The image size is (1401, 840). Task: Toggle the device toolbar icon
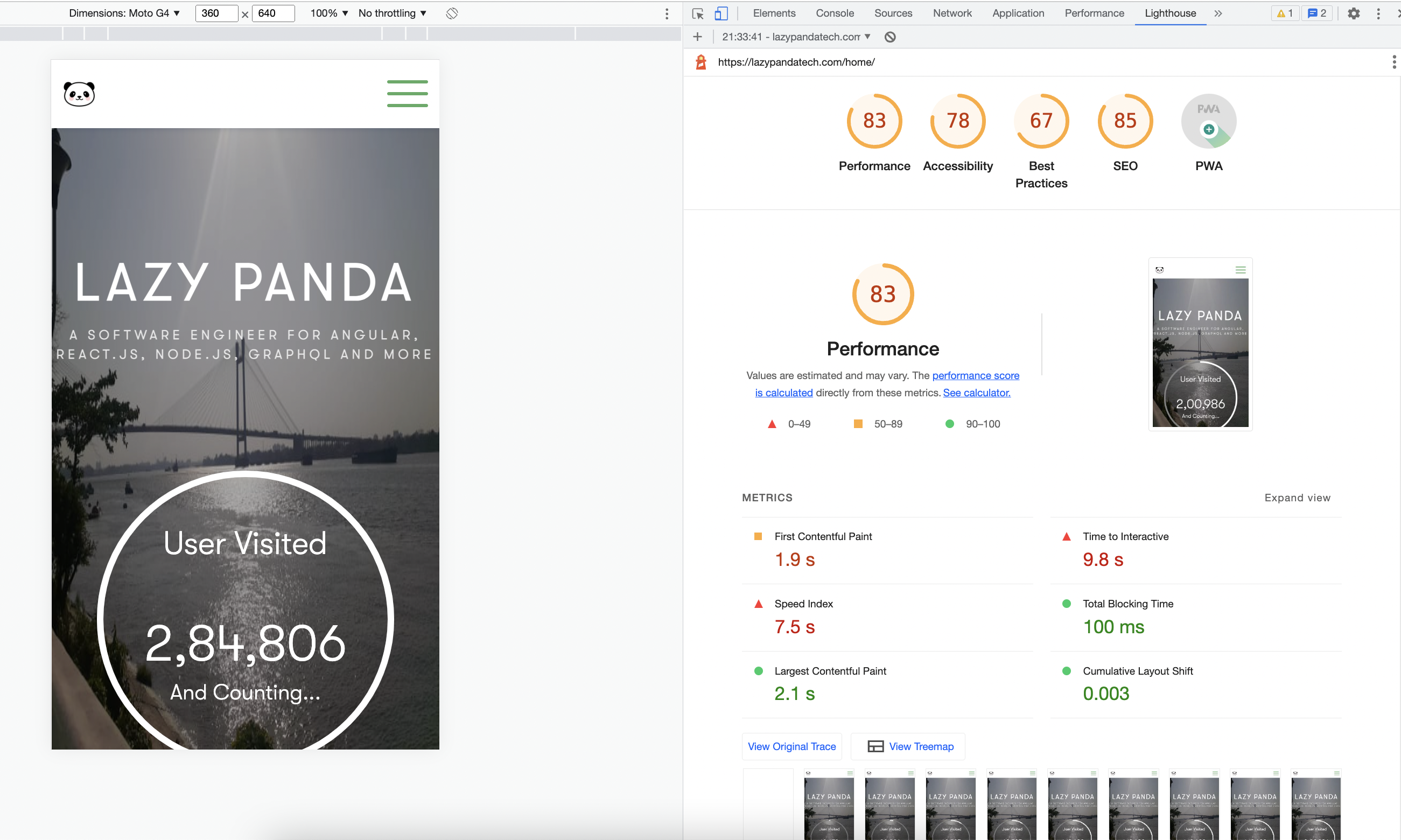pos(721,13)
